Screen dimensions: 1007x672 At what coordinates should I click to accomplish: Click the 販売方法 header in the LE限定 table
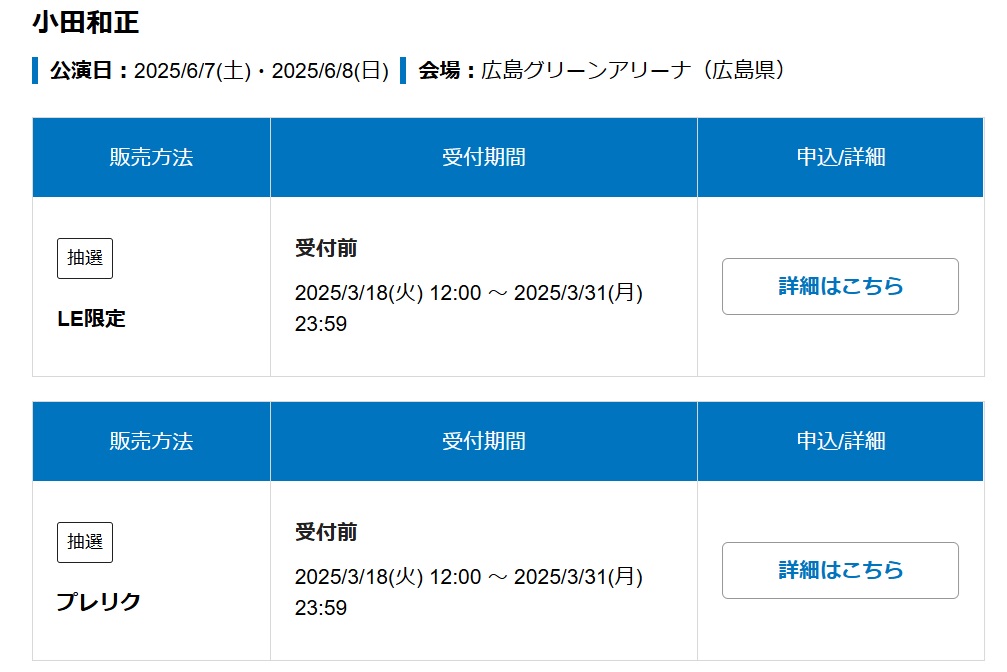pyautogui.click(x=152, y=157)
